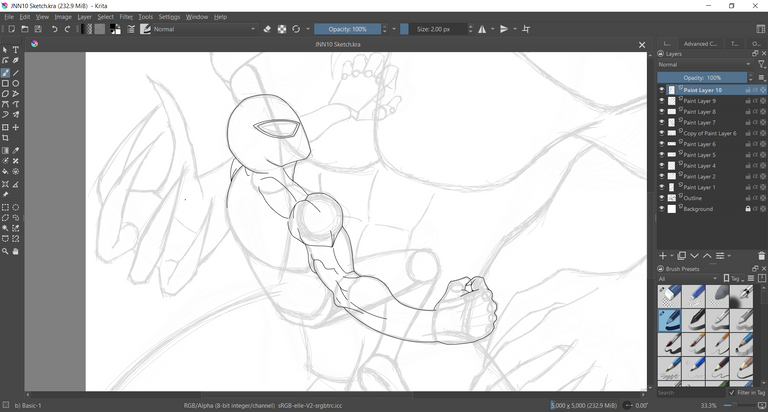
Task: Select the Move tool
Action: click(16, 127)
